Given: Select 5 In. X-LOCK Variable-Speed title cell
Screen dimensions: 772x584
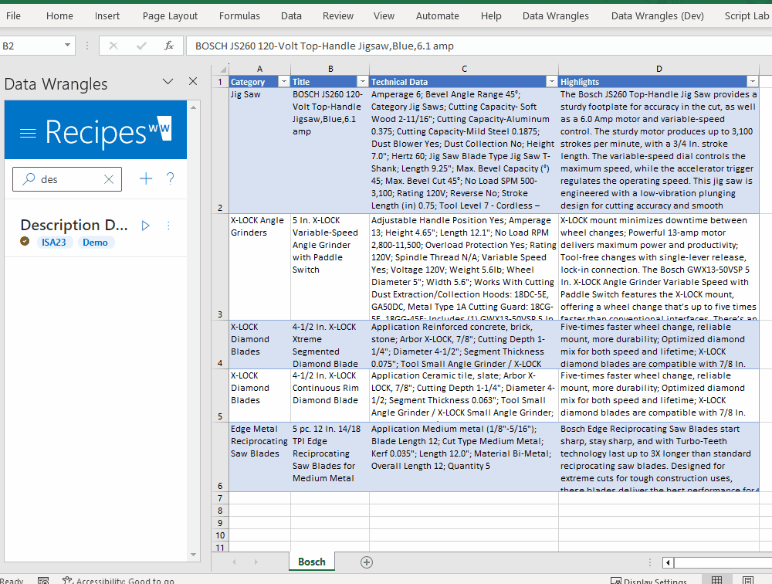Looking at the screenshot, I should pyautogui.click(x=330, y=266).
